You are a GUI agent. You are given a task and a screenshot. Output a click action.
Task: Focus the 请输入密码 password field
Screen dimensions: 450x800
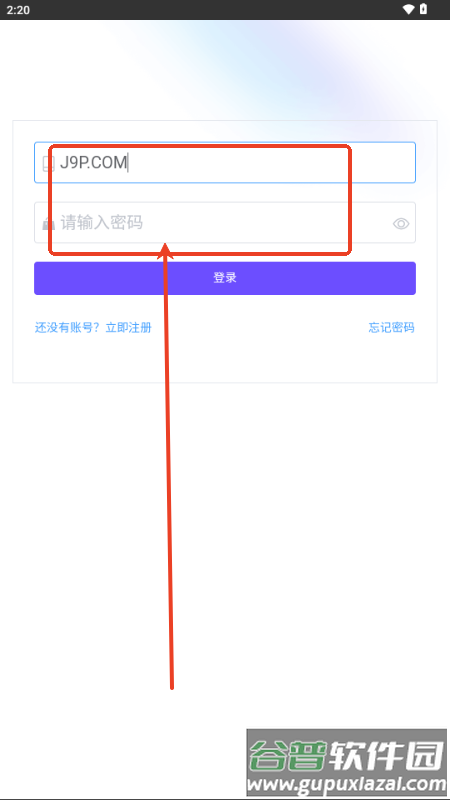[x=225, y=222]
